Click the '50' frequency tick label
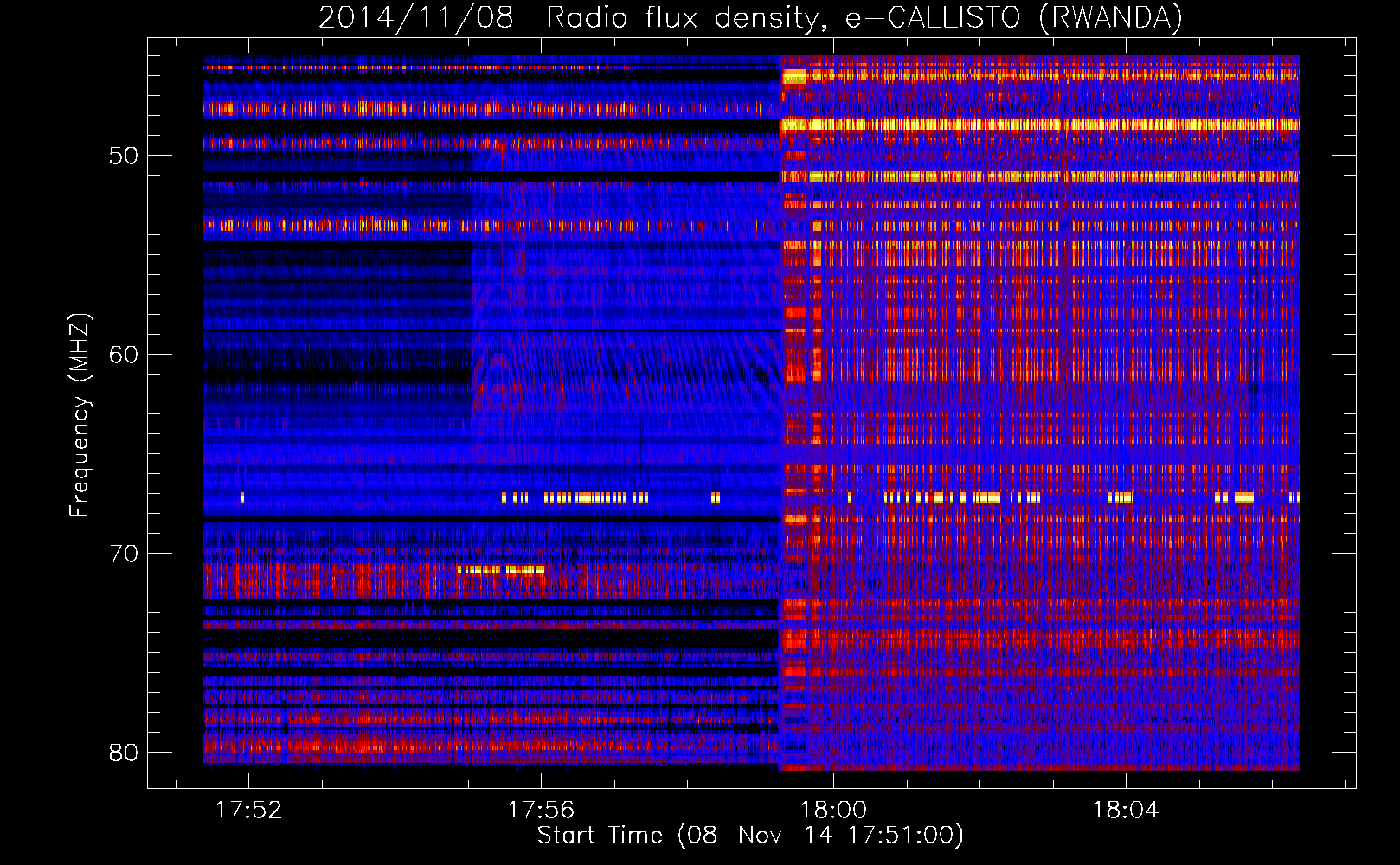The height and width of the screenshot is (865, 1400). (124, 156)
